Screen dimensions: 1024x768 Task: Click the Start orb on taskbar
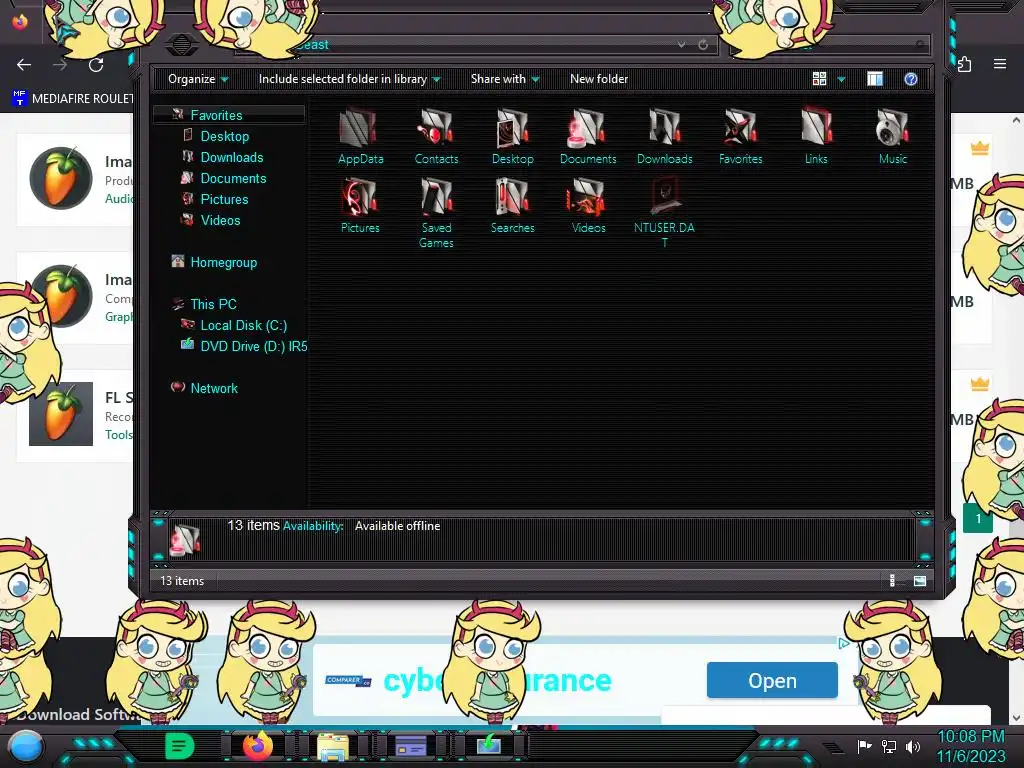coord(26,746)
